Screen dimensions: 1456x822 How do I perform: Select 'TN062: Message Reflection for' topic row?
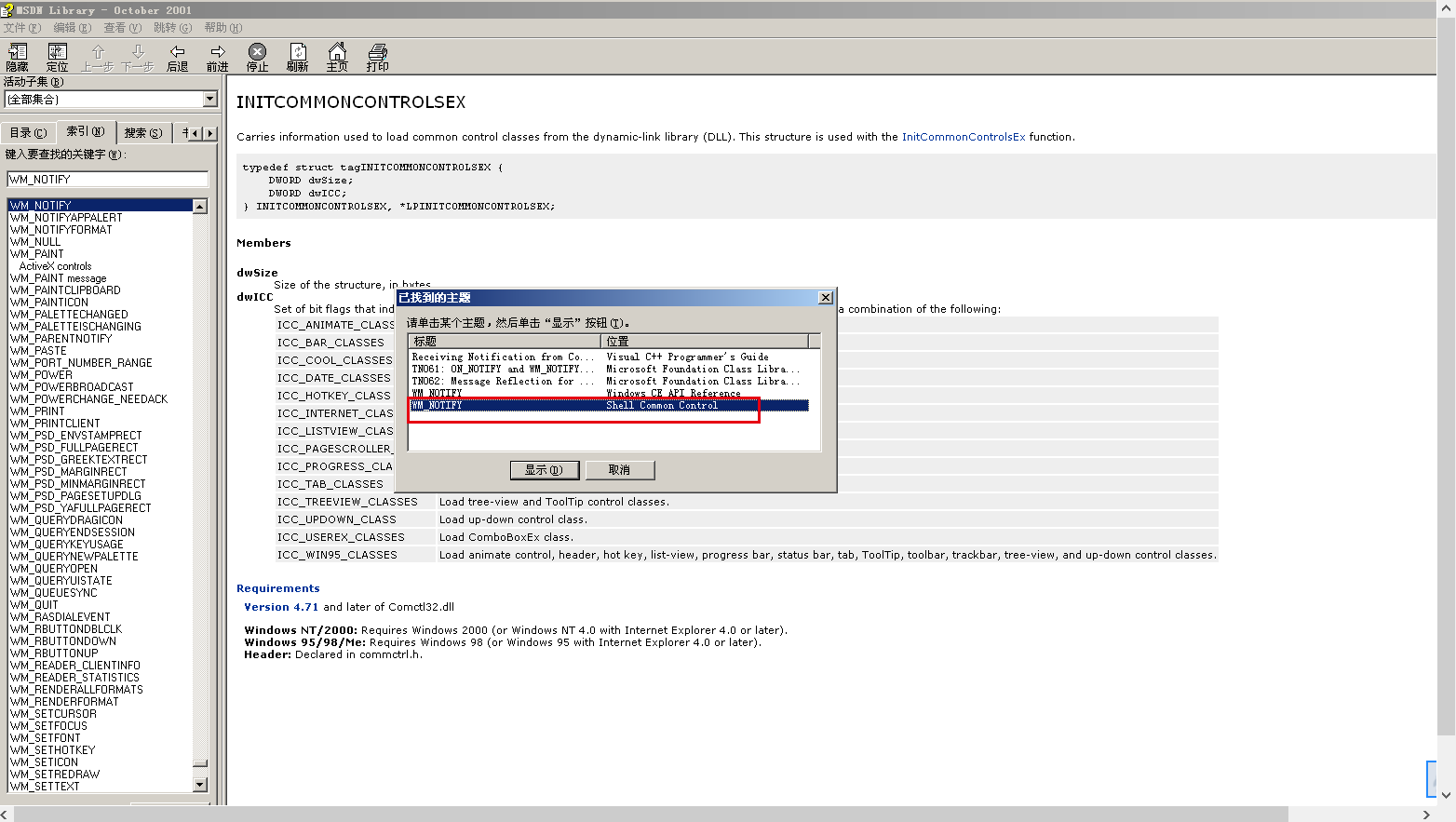(610, 381)
